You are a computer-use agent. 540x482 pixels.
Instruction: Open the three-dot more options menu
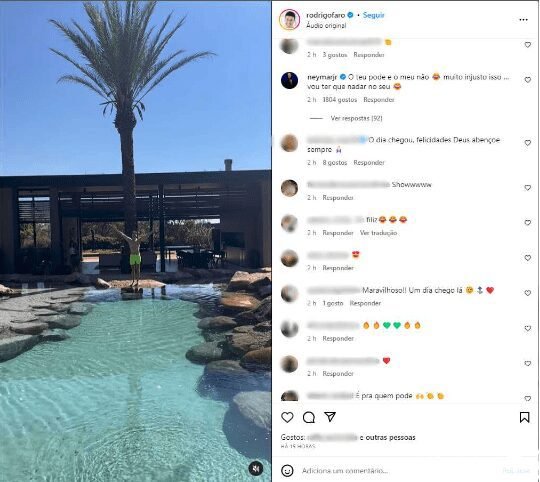[x=523, y=20]
